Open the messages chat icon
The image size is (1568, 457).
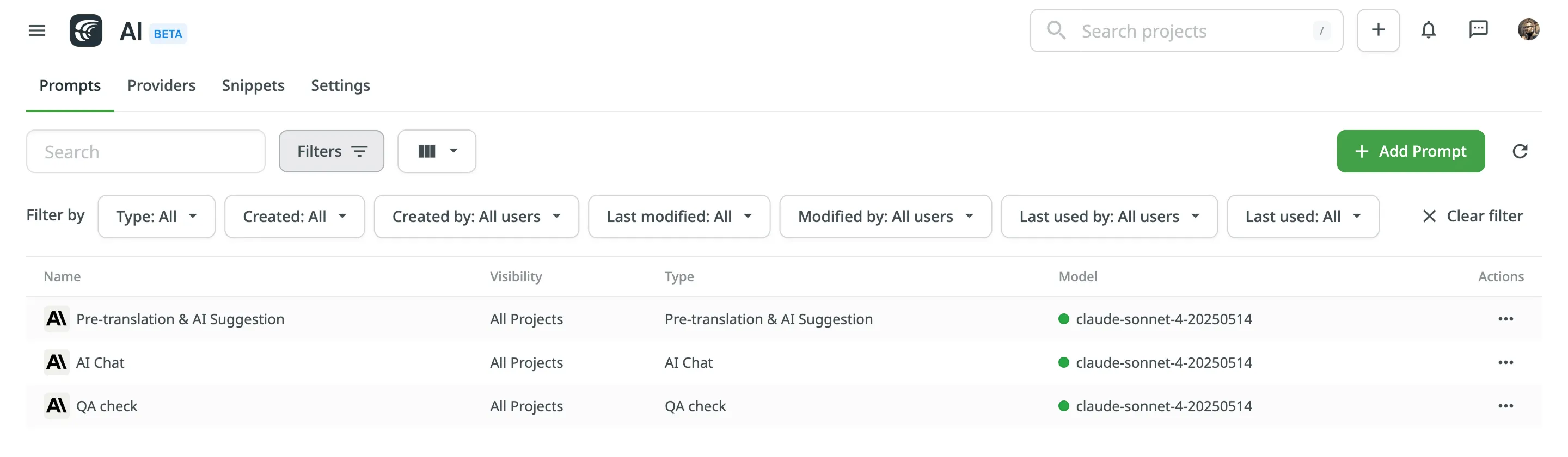coord(1478,30)
